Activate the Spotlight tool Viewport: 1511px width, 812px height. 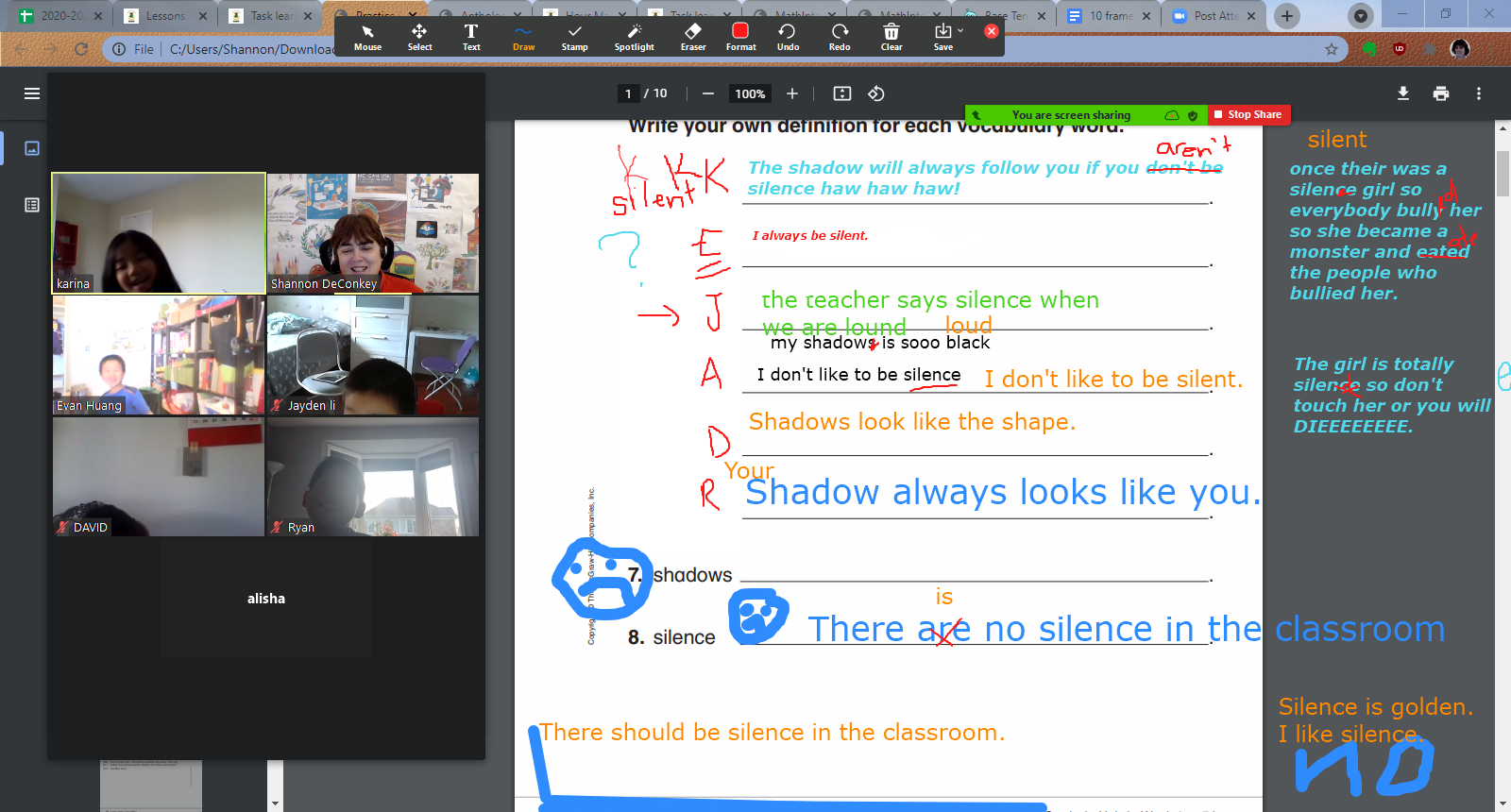pos(634,38)
